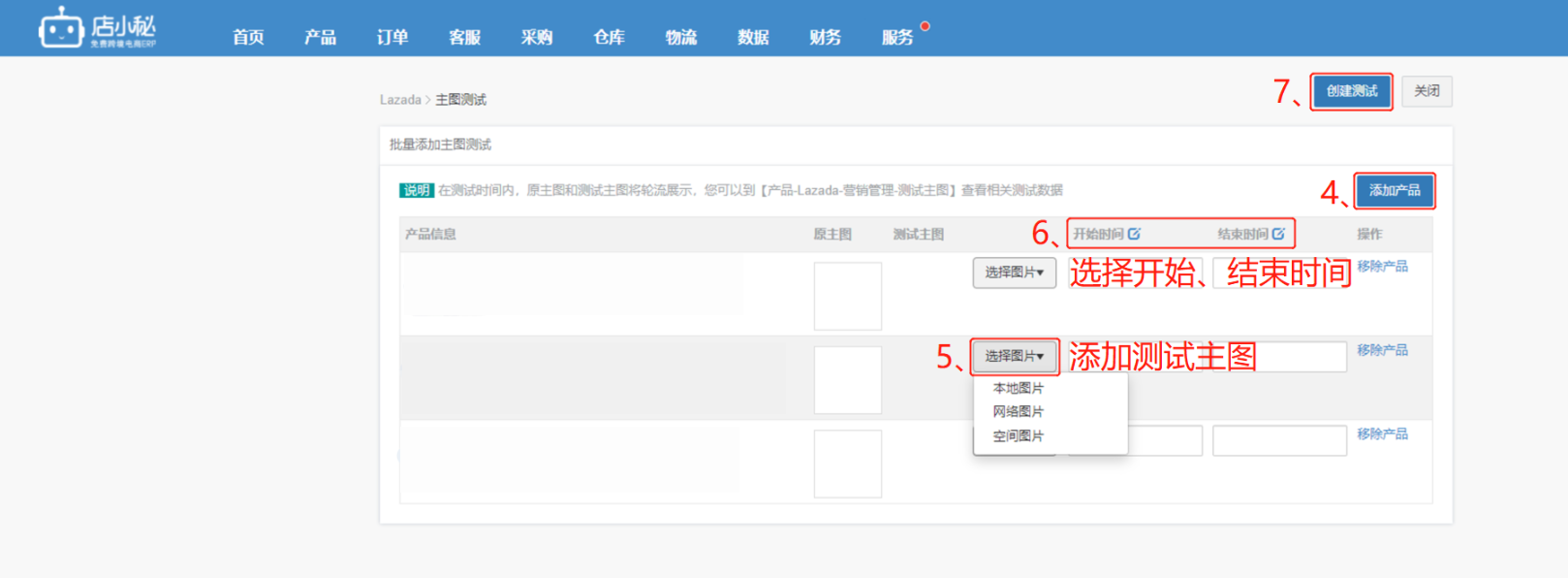Open the 服务 menu
Viewport: 1568px width, 578px height.
[897, 37]
